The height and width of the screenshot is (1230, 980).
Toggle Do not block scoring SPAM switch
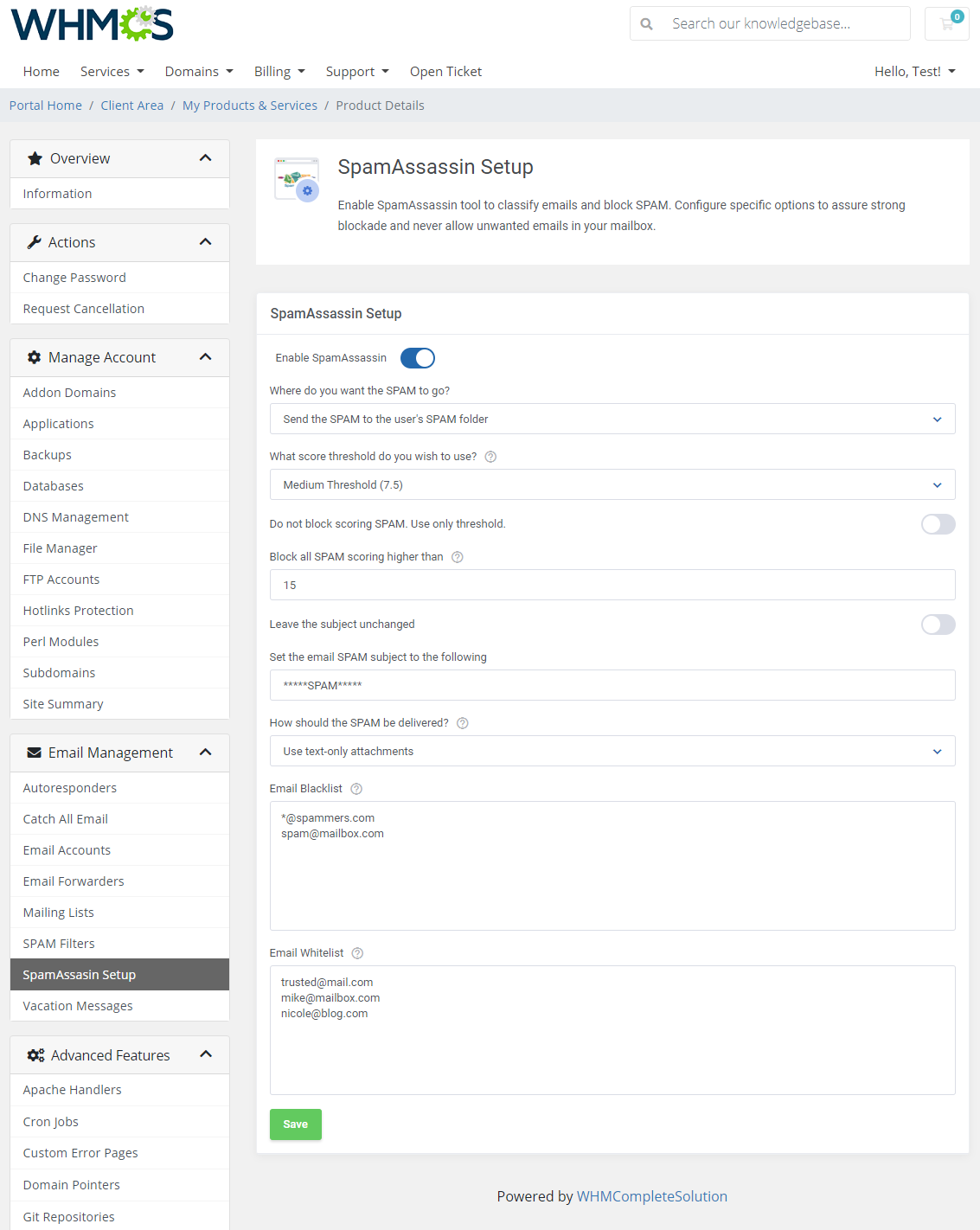938,524
